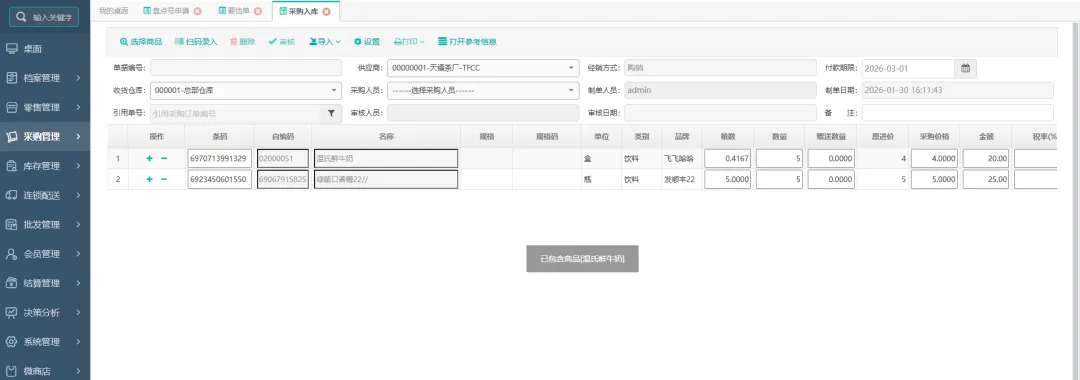
Task: Close the 要货单 tab
Action: point(258,11)
